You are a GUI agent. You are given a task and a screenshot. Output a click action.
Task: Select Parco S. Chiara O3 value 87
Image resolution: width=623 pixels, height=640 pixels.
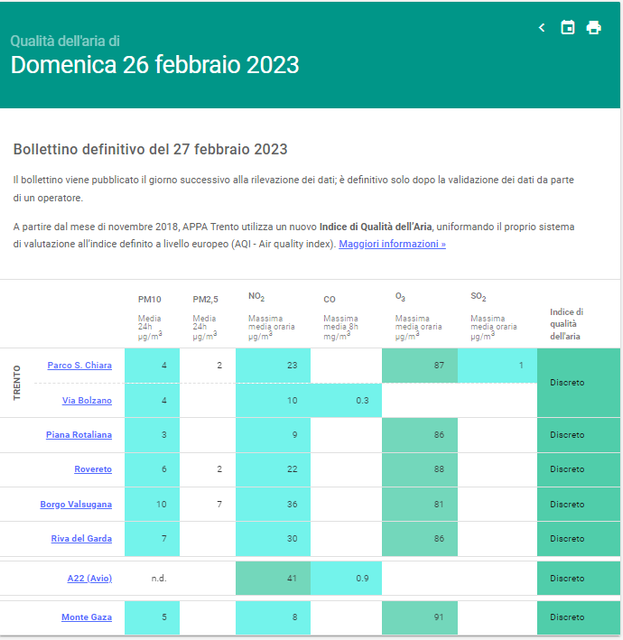(420, 365)
